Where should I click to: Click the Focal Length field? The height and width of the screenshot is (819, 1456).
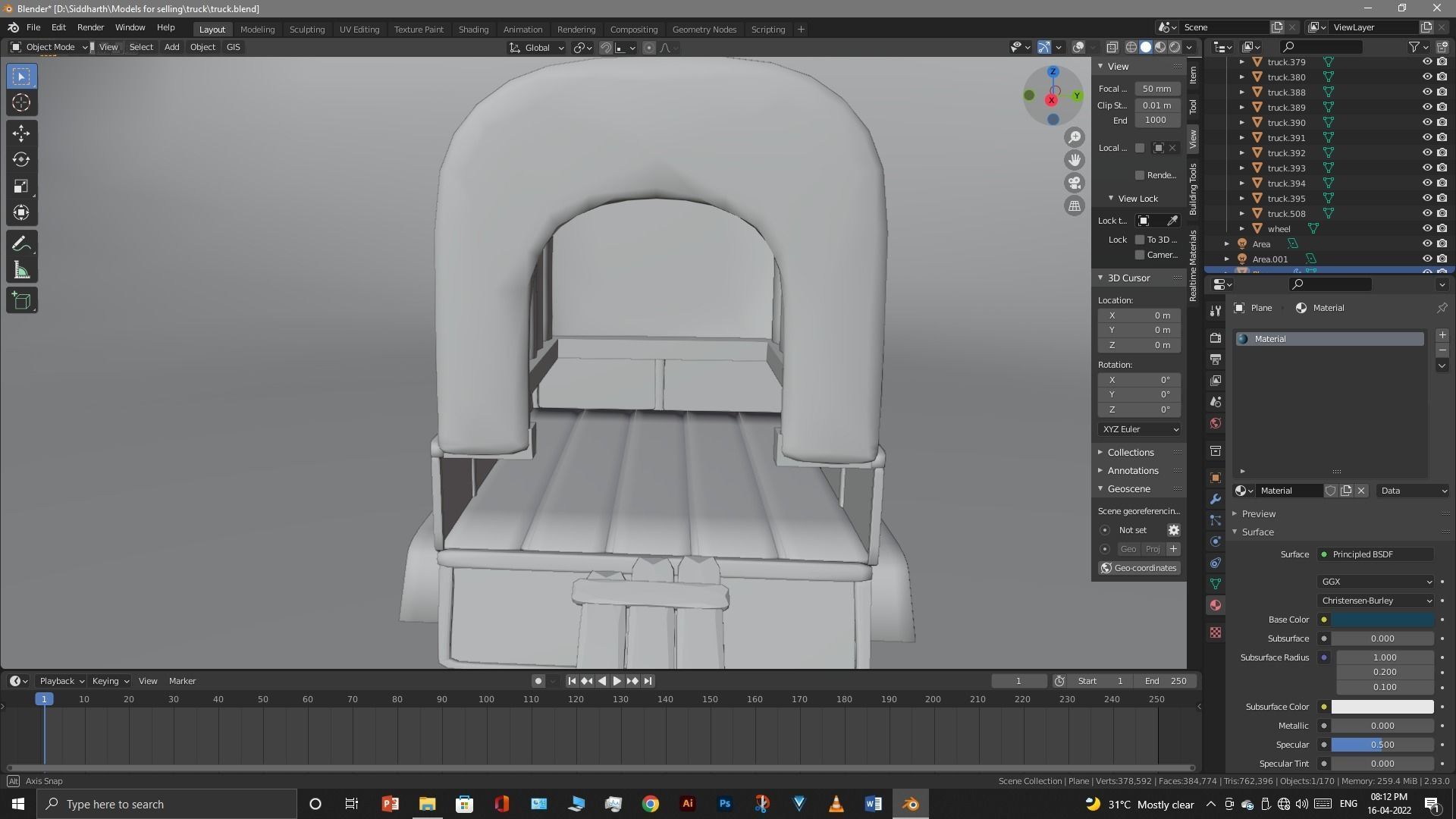coord(1156,89)
